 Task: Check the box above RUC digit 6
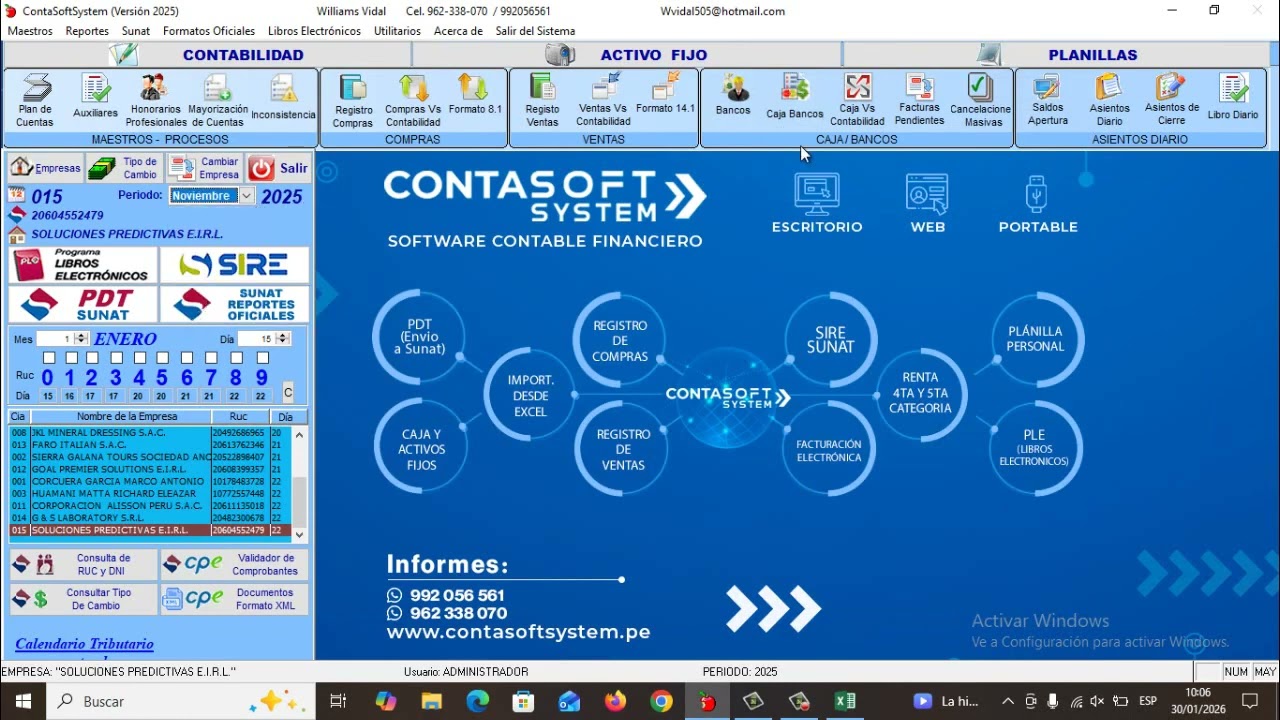click(187, 358)
